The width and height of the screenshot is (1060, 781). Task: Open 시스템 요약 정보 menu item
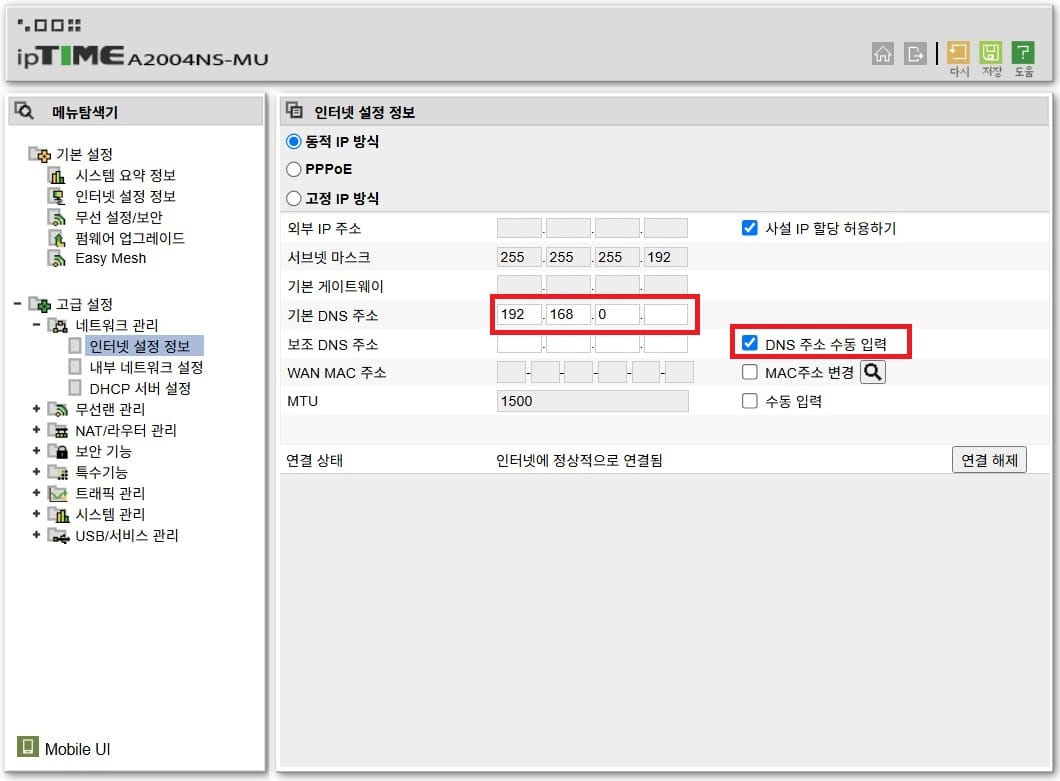pos(125,176)
